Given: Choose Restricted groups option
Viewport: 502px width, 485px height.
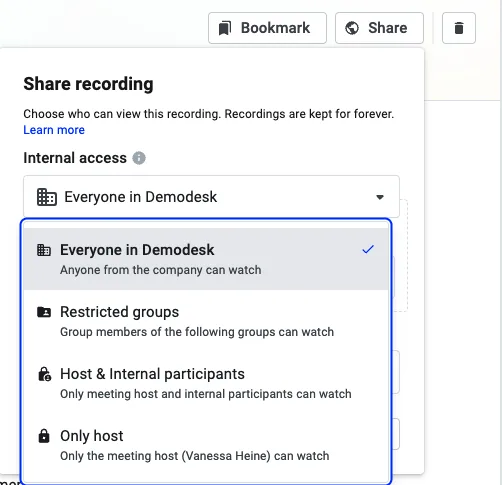Looking at the screenshot, I should point(206,321).
